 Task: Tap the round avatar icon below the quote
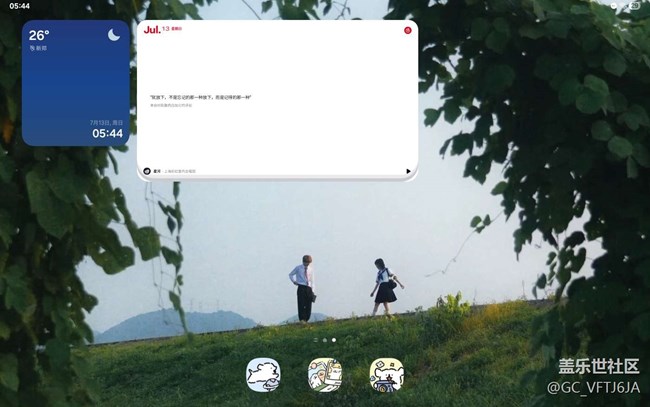point(146,171)
